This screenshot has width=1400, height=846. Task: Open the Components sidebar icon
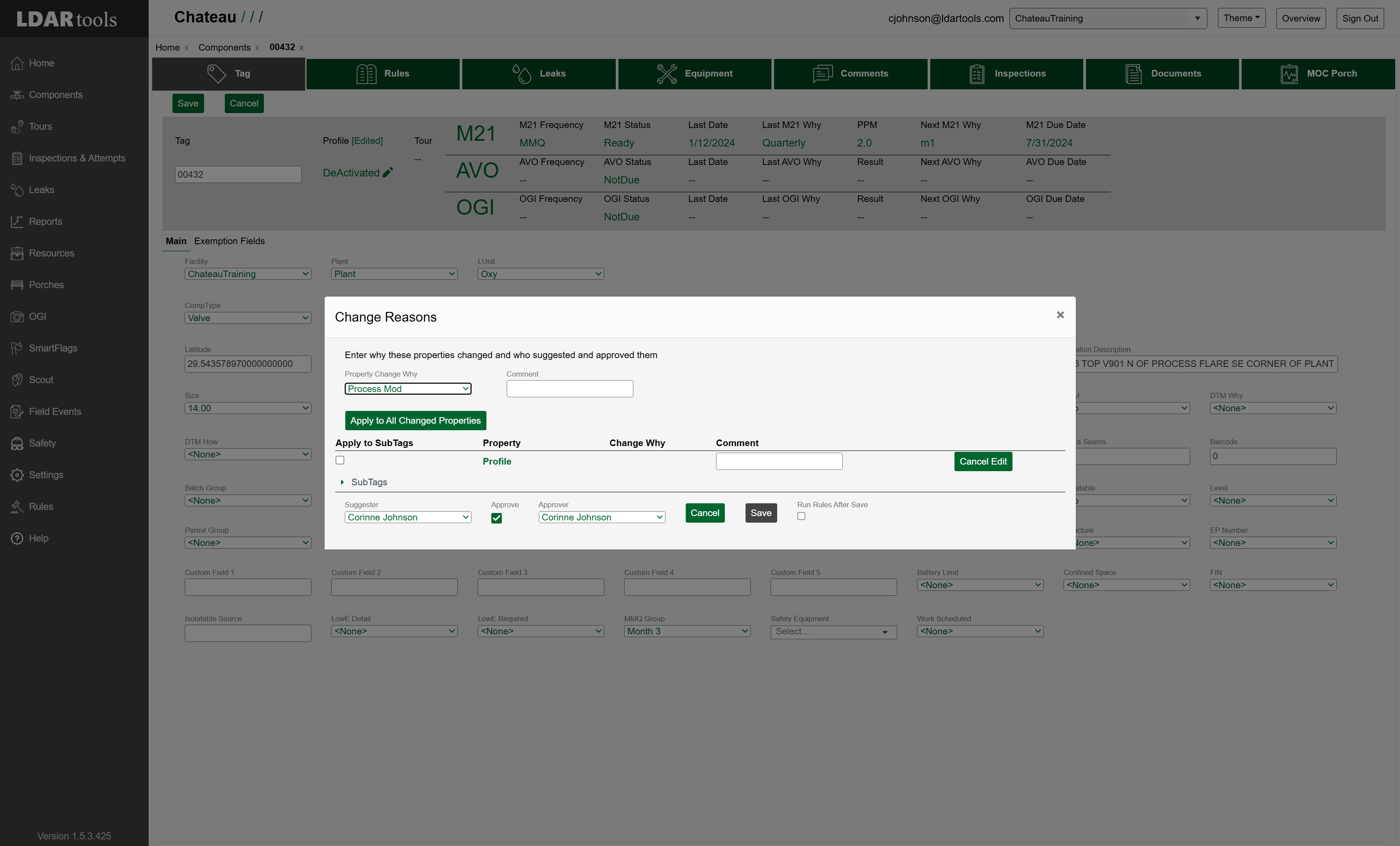(x=17, y=95)
